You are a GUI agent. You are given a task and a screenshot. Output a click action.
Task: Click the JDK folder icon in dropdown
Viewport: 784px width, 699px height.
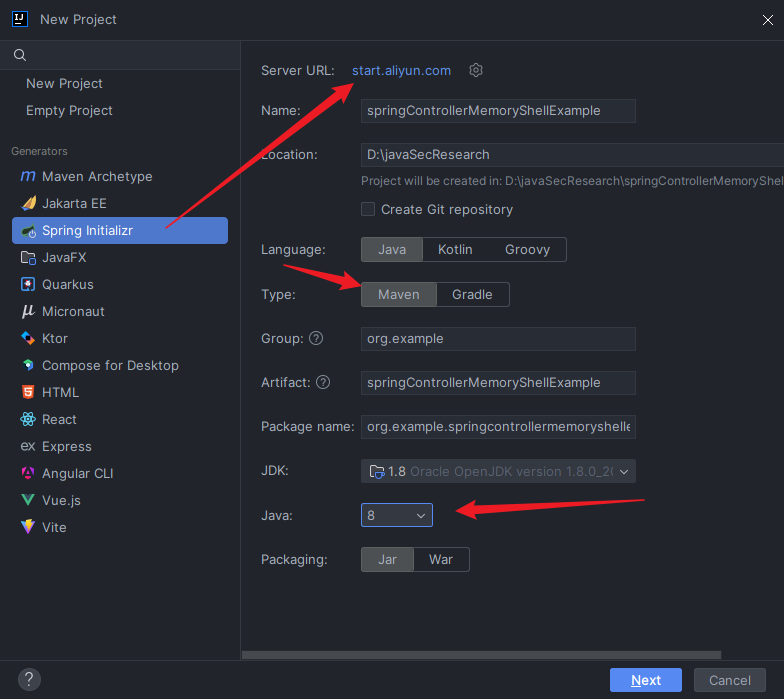pyautogui.click(x=376, y=472)
